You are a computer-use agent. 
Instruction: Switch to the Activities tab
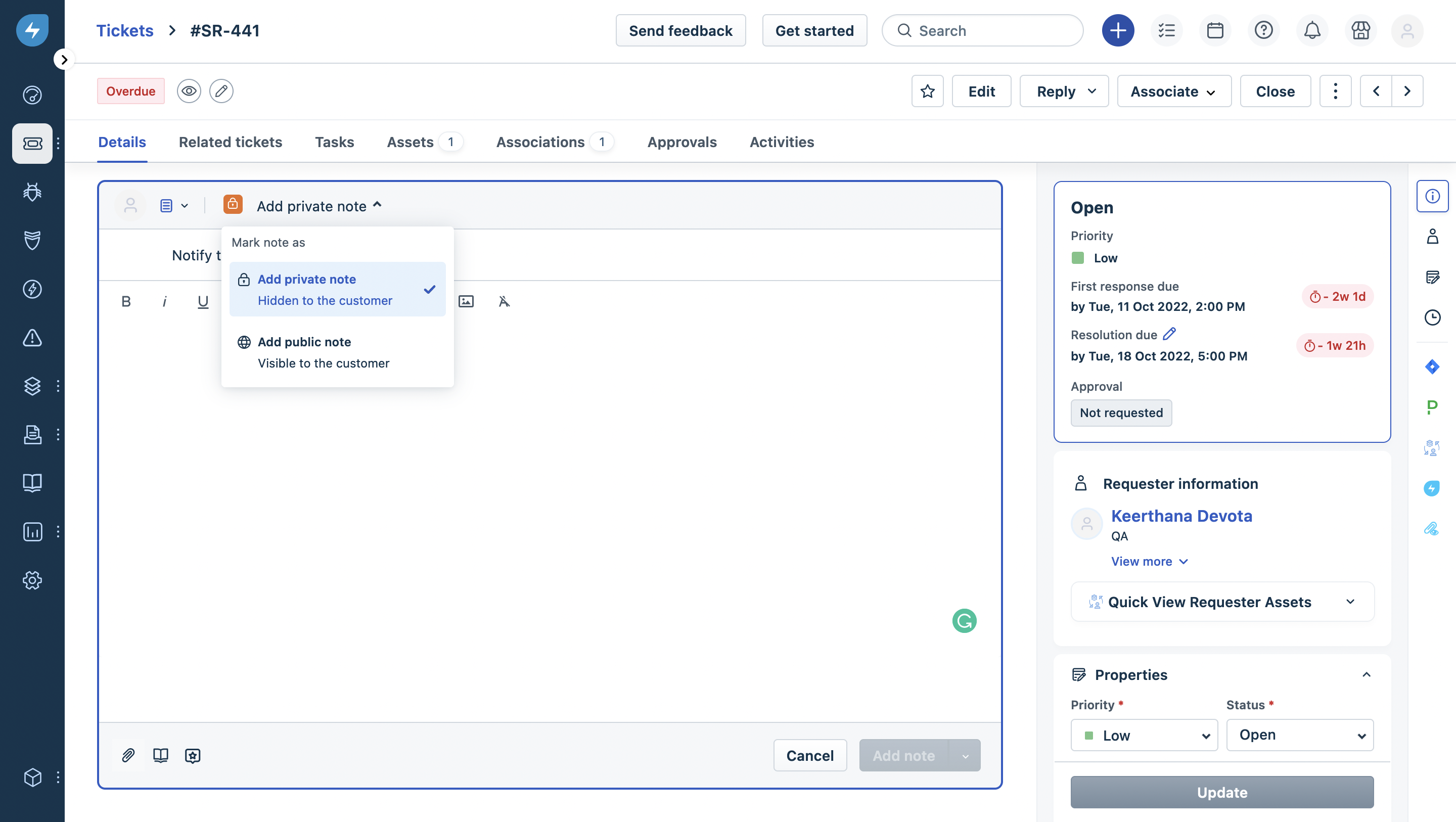pos(782,142)
